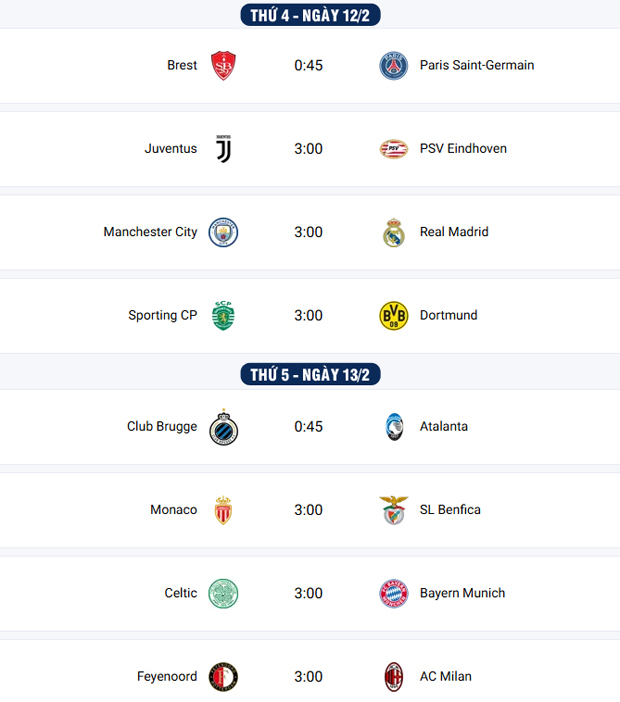Image resolution: width=620 pixels, height=702 pixels.
Task: Click the Celtic clover badge
Action: click(223, 593)
